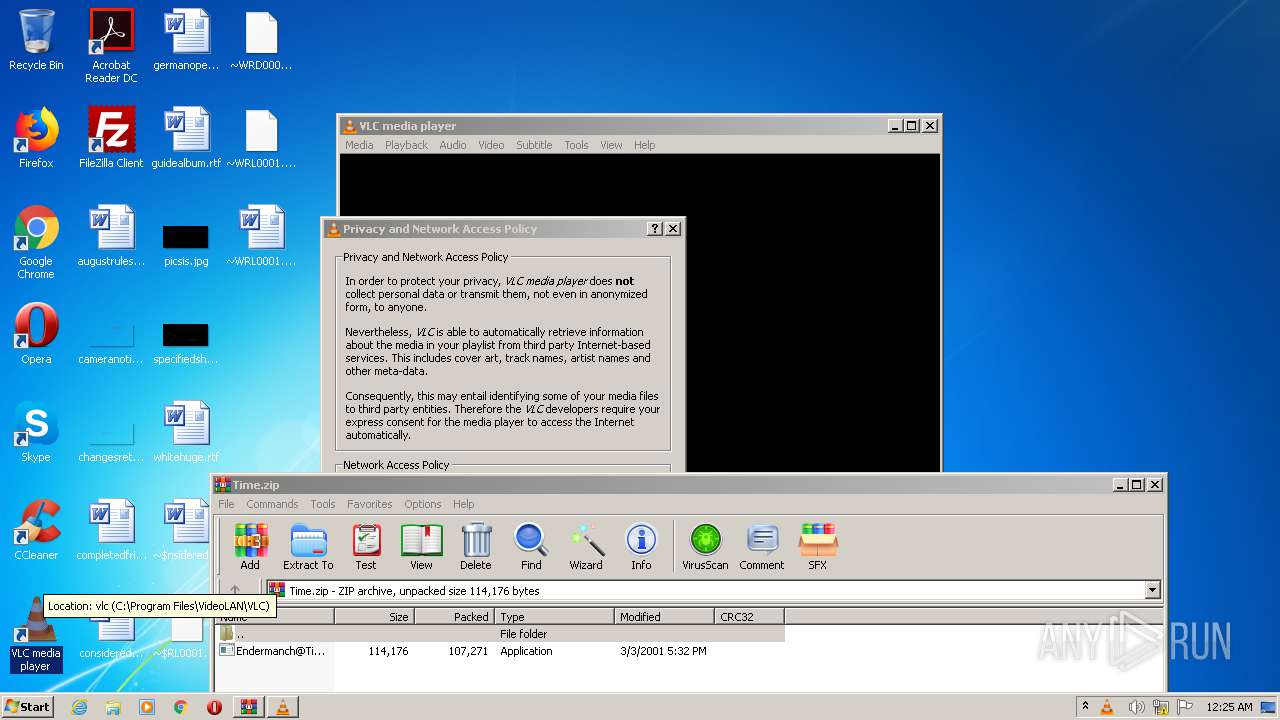This screenshot has width=1280, height=720.
Task: Sort by the Modified column header
Action: 664,617
